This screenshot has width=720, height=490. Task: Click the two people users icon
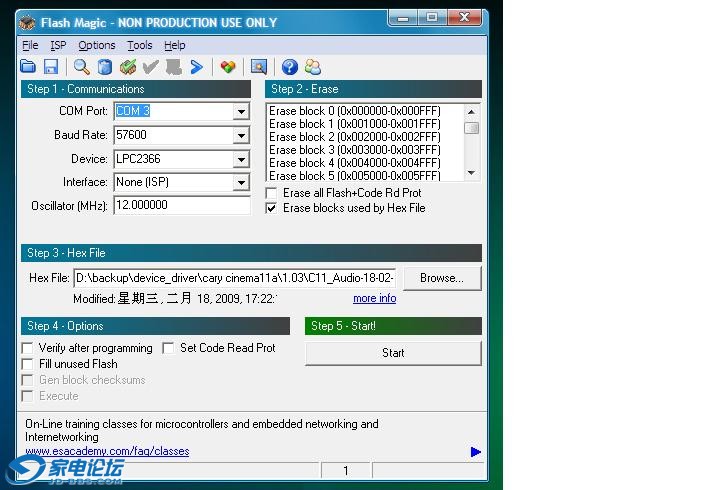click(313, 67)
